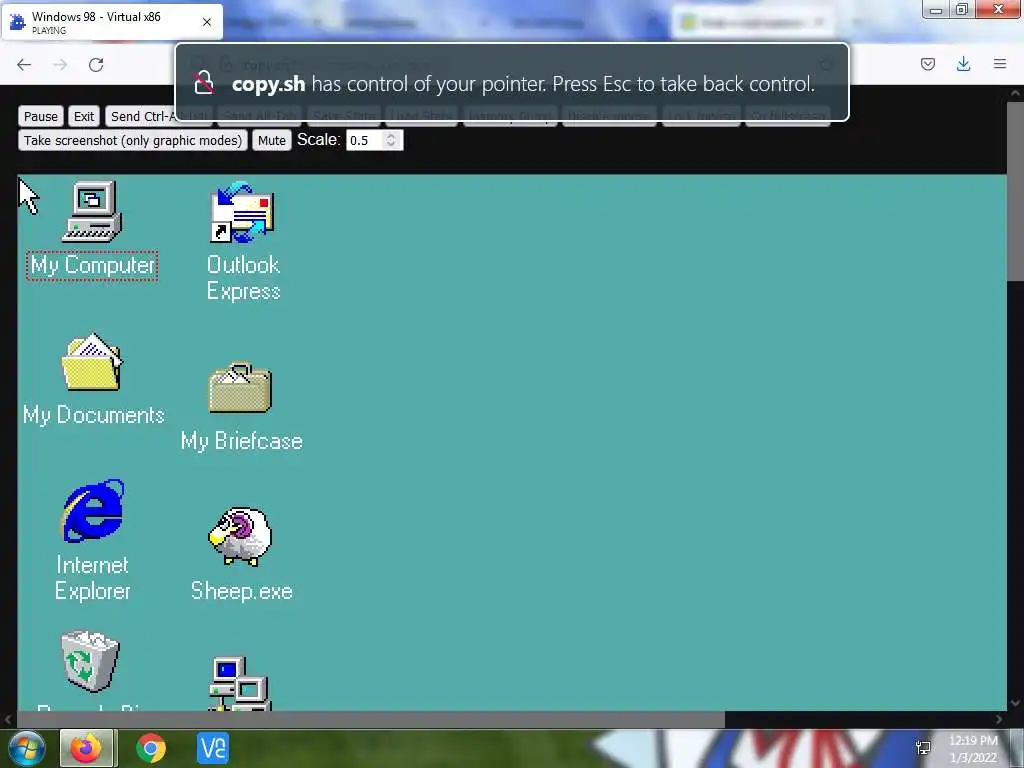The height and width of the screenshot is (768, 1024).
Task: Increase the Scale value with the up stepper
Action: click(x=391, y=136)
